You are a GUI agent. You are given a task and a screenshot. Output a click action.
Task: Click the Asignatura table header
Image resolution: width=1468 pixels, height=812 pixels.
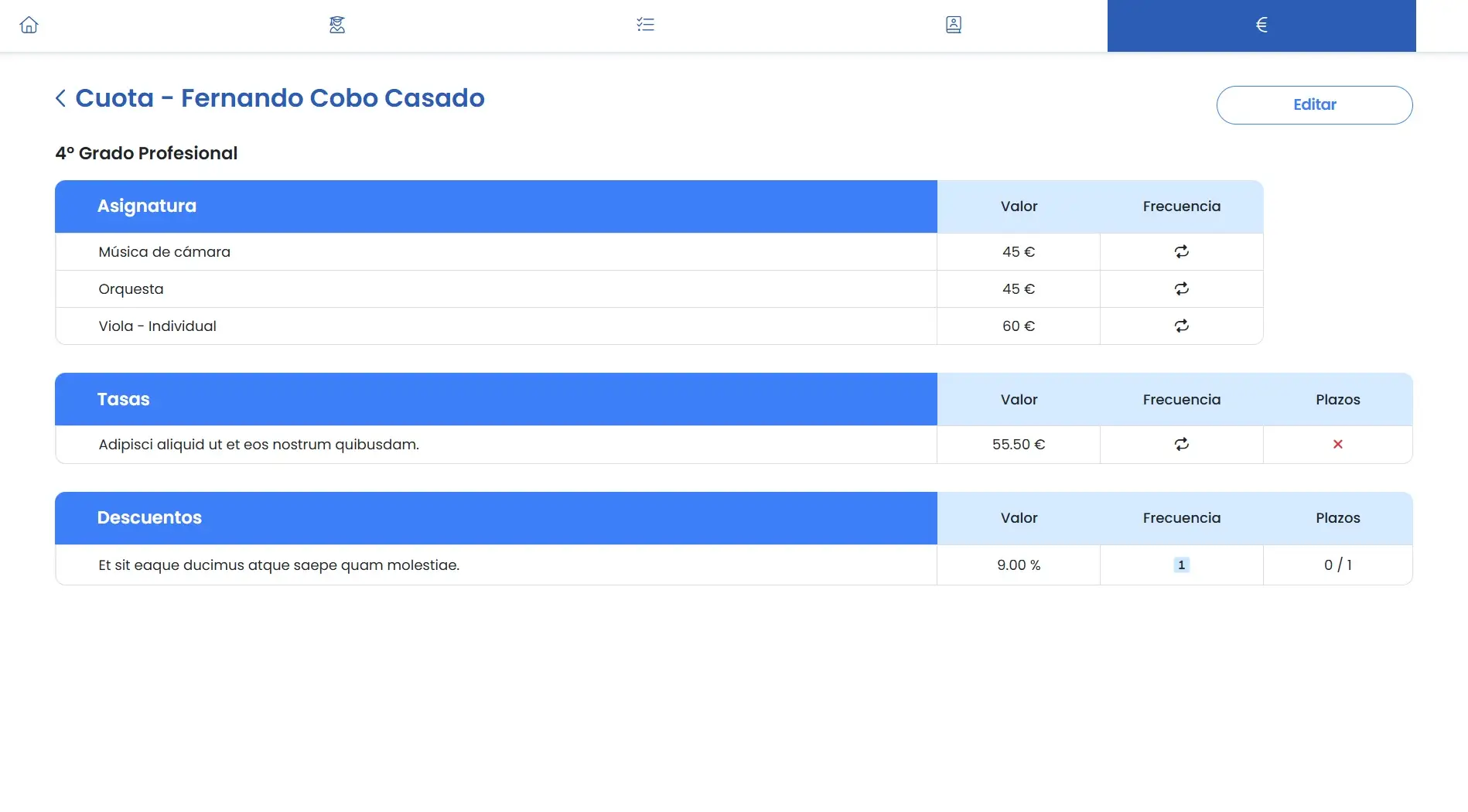[147, 206]
